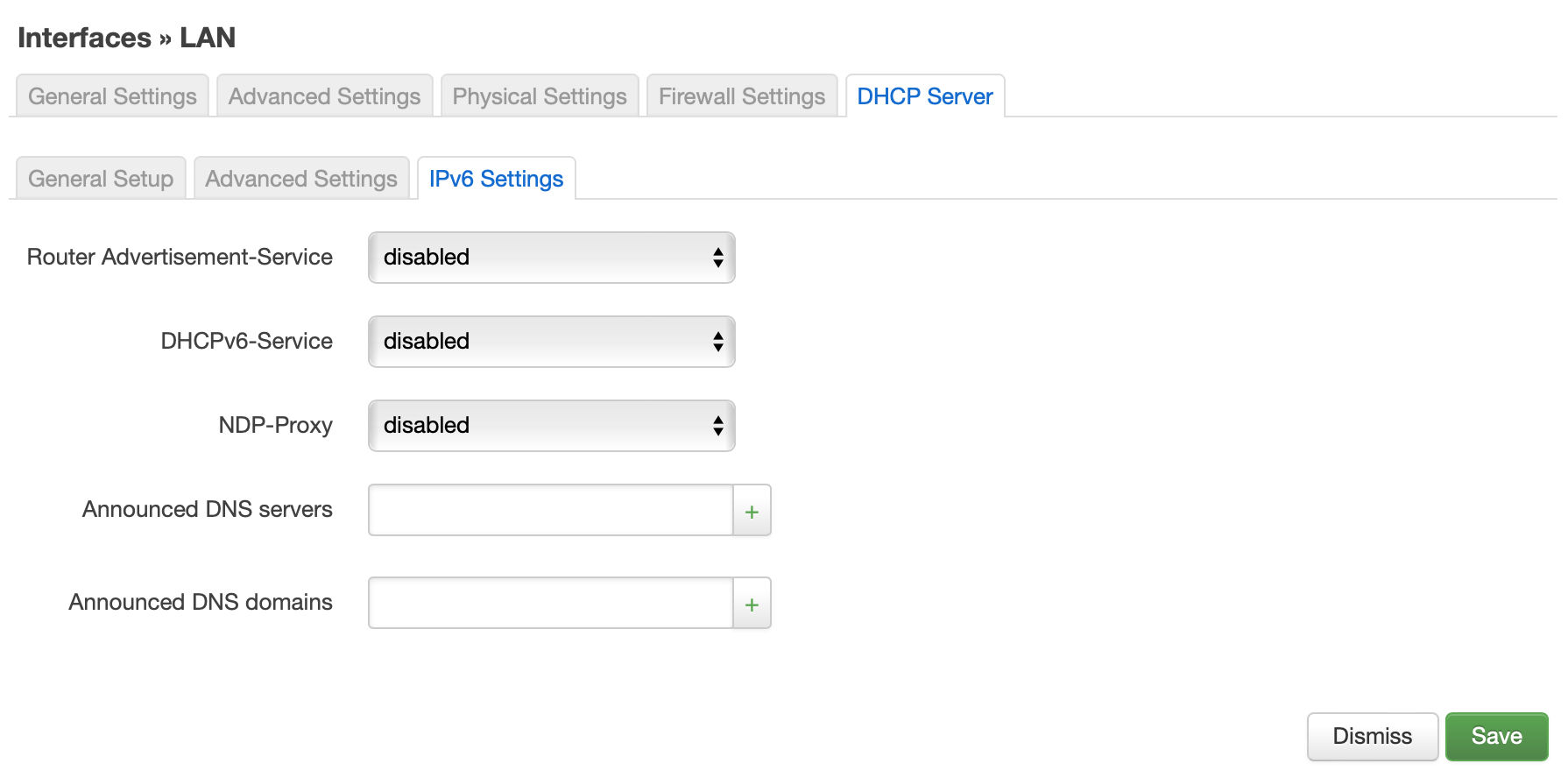Open the Firewall Settings tab

pyautogui.click(x=742, y=96)
